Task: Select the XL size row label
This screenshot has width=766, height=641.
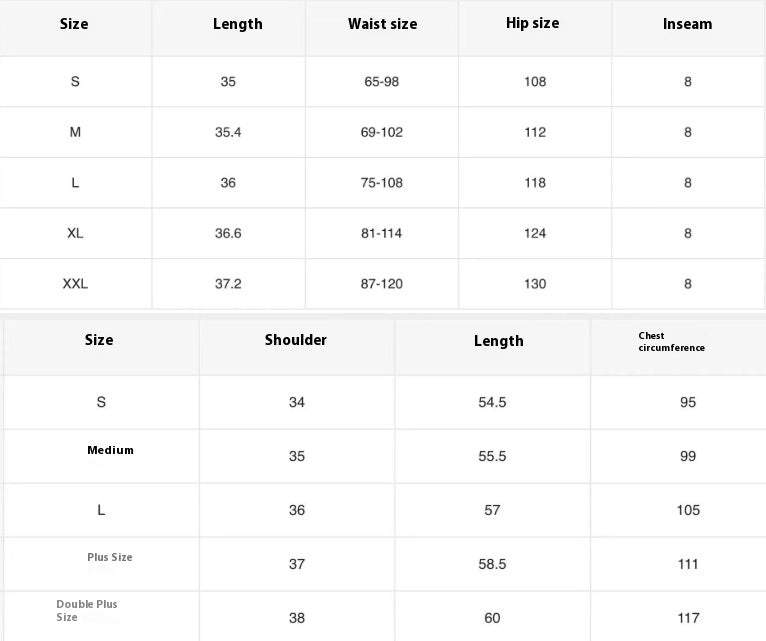Action: (75, 233)
